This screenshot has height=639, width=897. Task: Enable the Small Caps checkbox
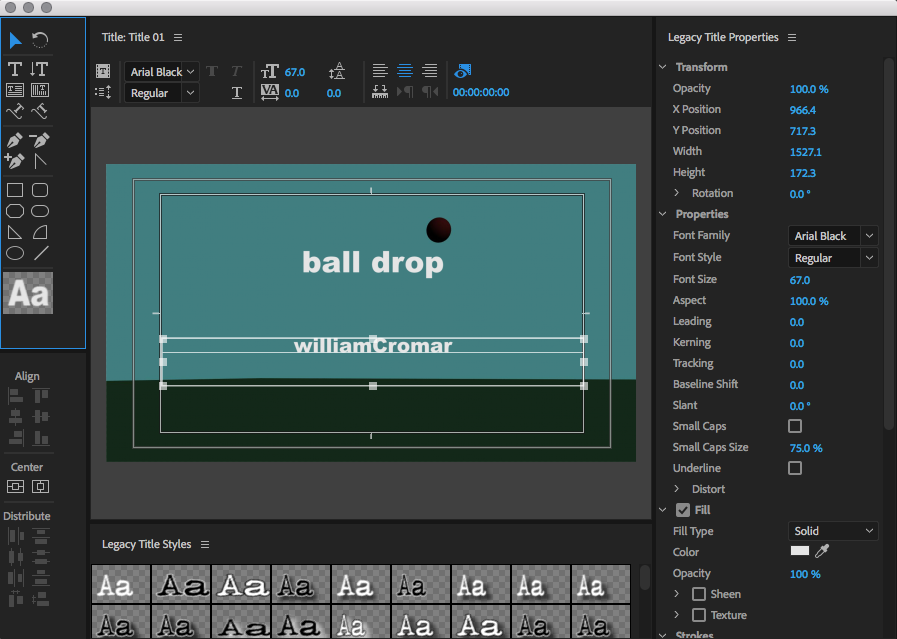pyautogui.click(x=795, y=426)
